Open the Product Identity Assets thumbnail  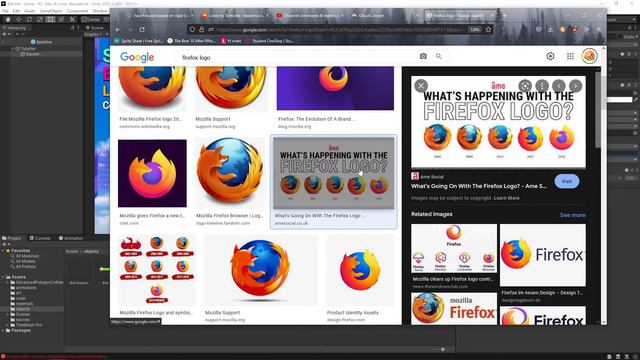pos(360,270)
